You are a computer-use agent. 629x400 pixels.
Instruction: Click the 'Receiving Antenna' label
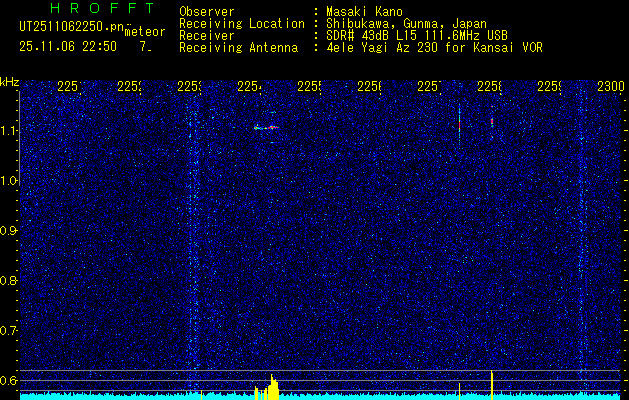[238, 48]
